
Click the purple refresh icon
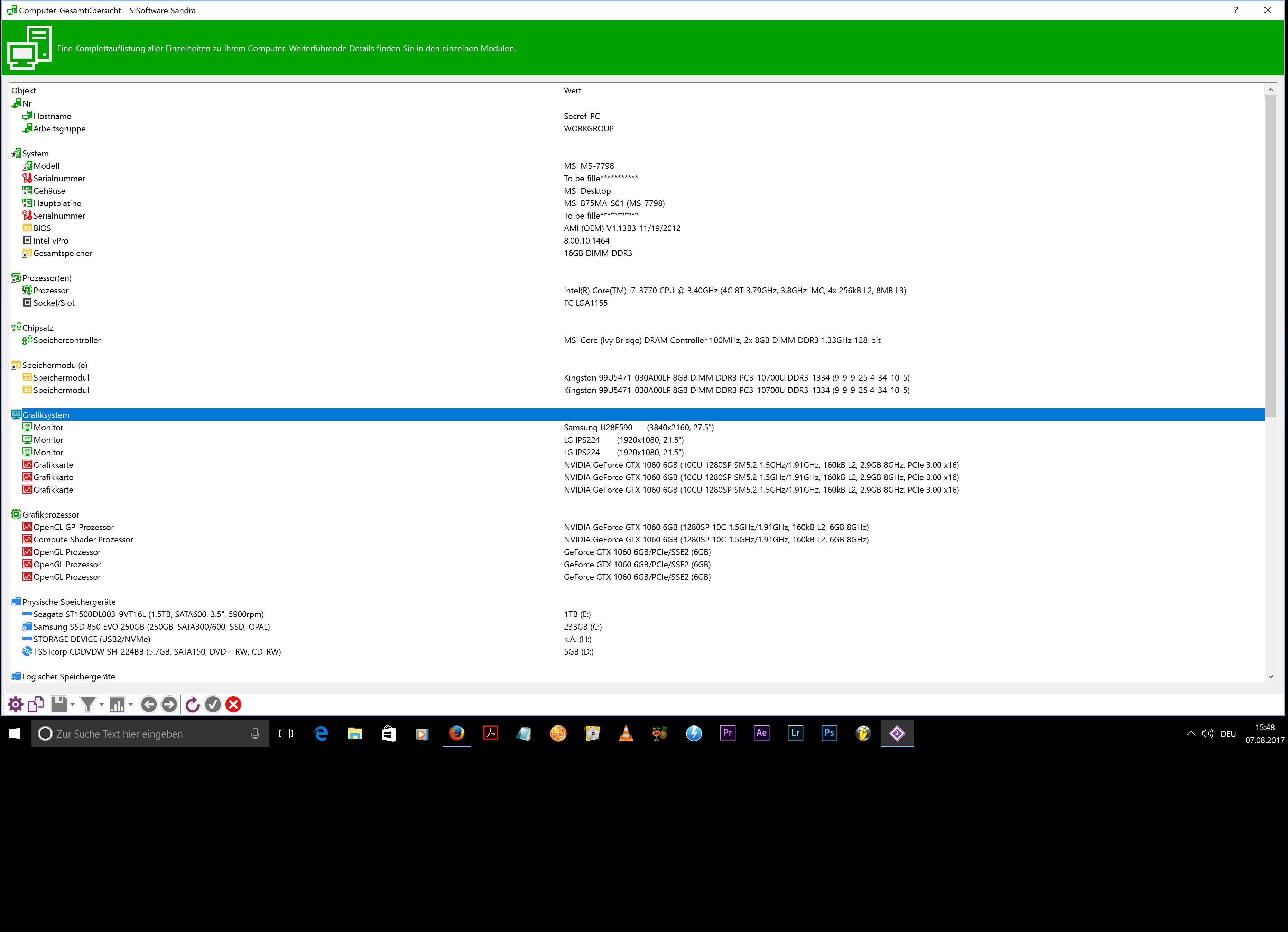pyautogui.click(x=193, y=705)
